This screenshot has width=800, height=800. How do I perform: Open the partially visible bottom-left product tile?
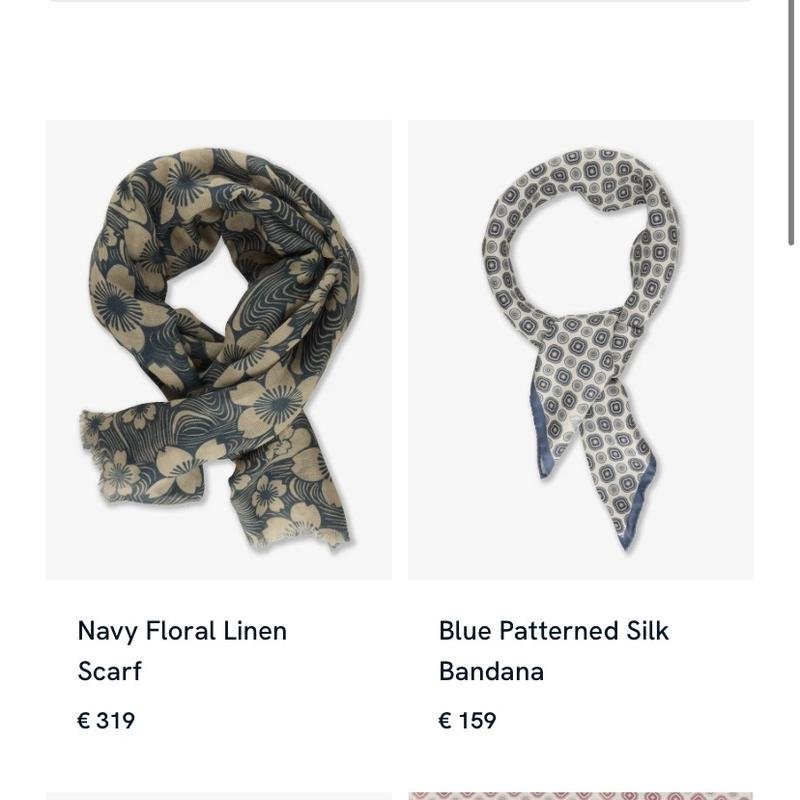point(219,796)
